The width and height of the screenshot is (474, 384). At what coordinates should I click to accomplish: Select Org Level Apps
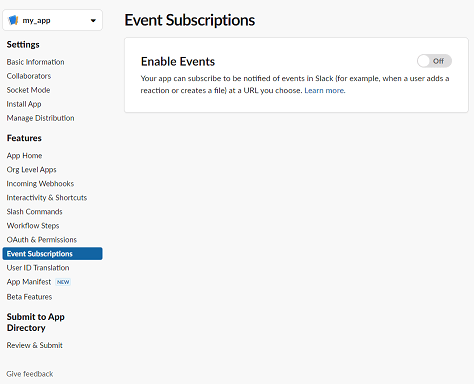point(31,170)
